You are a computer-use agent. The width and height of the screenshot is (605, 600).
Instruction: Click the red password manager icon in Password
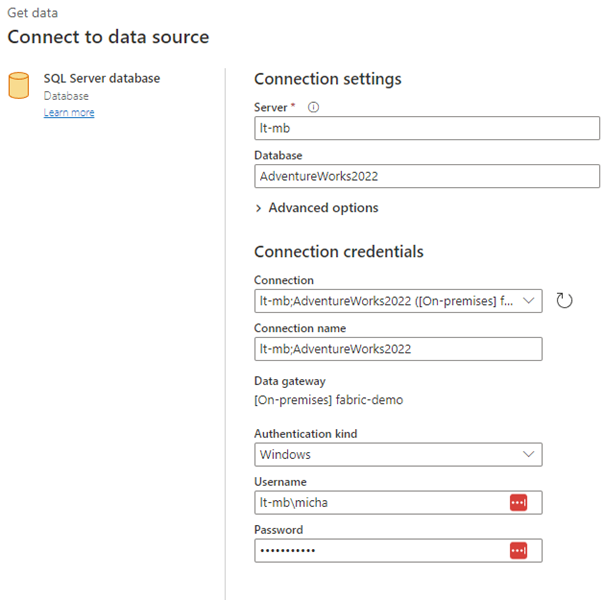(518, 551)
